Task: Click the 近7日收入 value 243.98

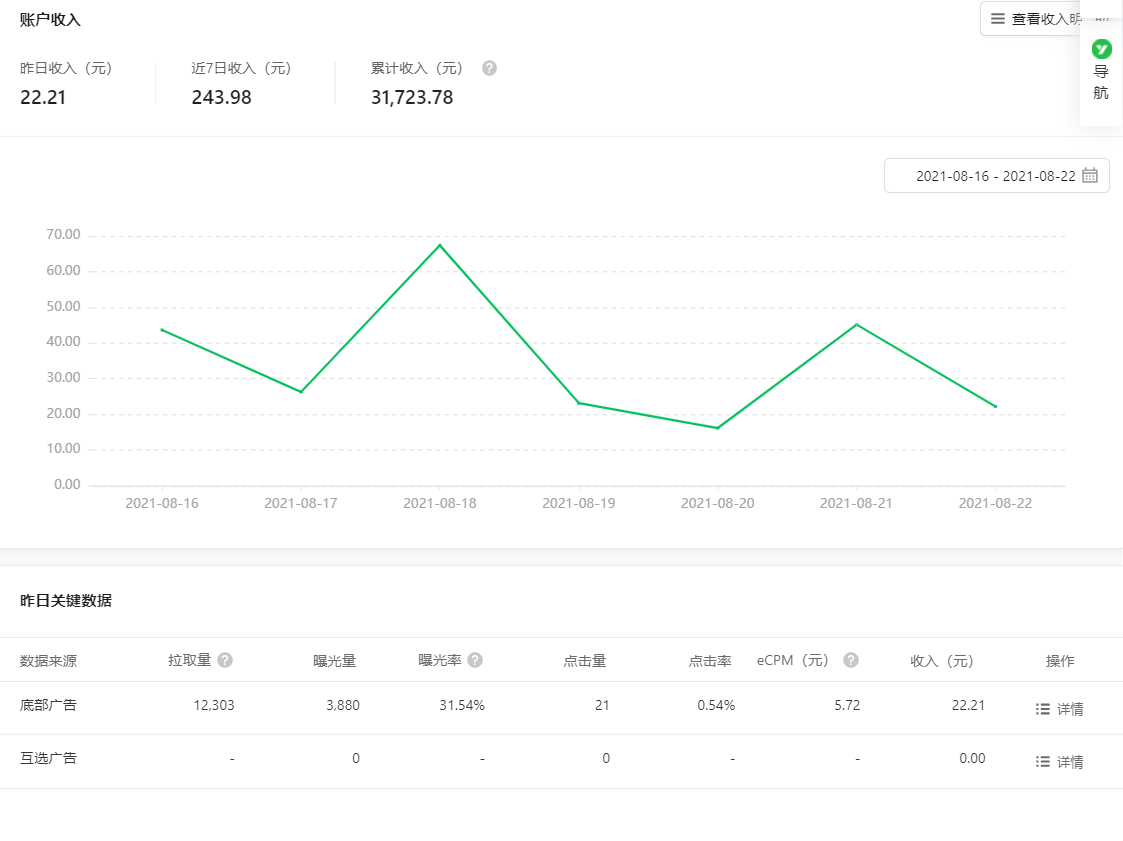Action: (221, 97)
